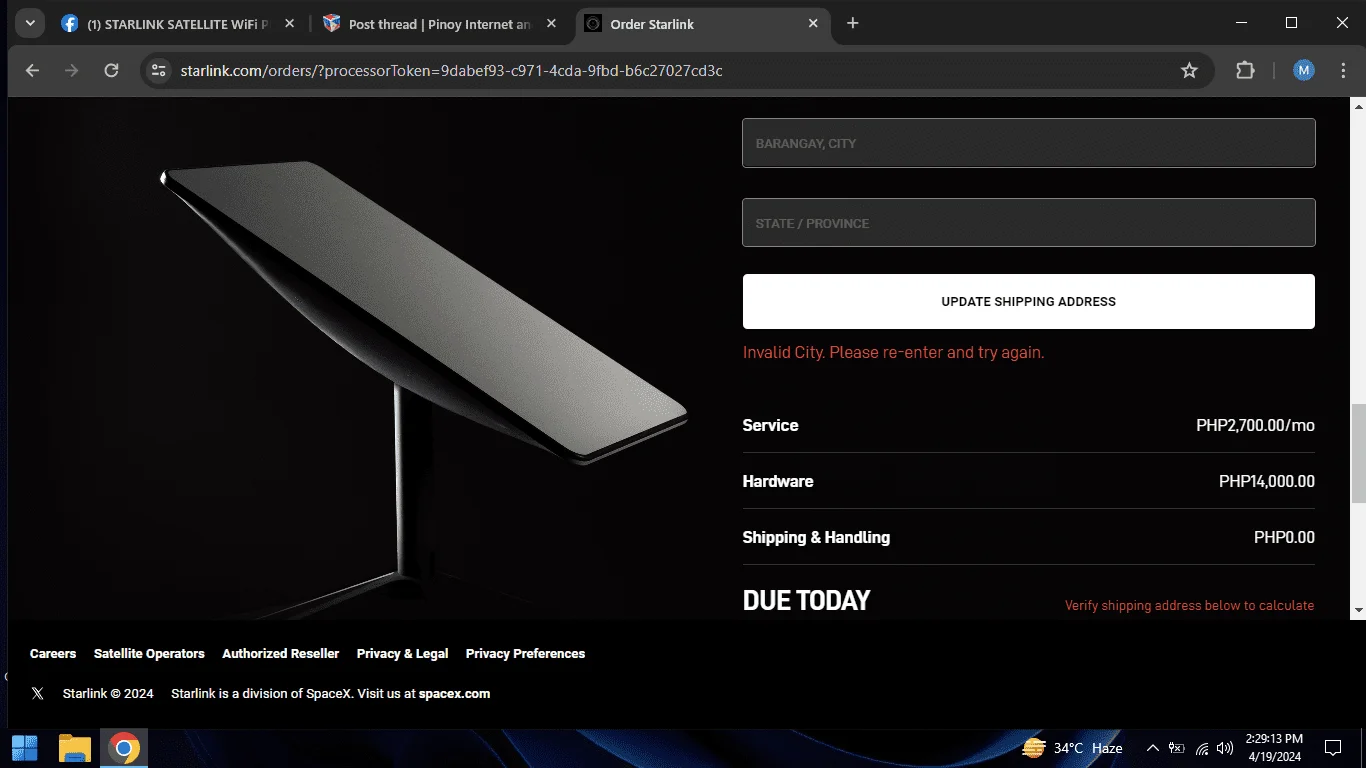Select the DUE TODAY heading
The image size is (1366, 768).
click(x=806, y=600)
